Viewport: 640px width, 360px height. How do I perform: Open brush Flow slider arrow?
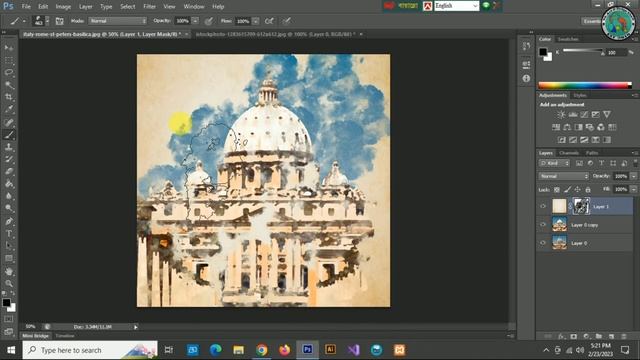(x=256, y=21)
